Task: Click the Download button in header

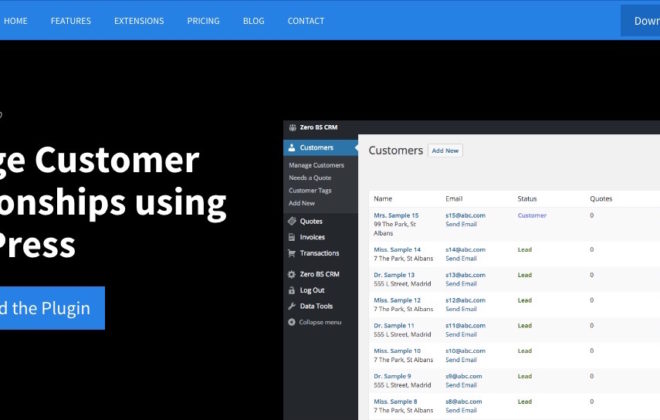Action: [640, 21]
